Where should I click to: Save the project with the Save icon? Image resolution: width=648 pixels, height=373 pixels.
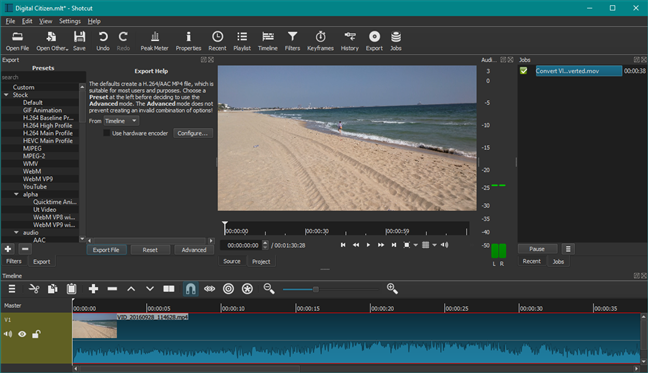79,41
